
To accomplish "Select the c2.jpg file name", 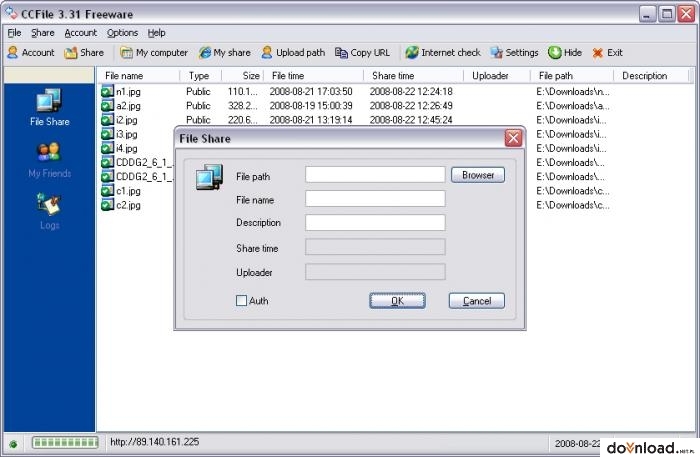I will 128,205.
